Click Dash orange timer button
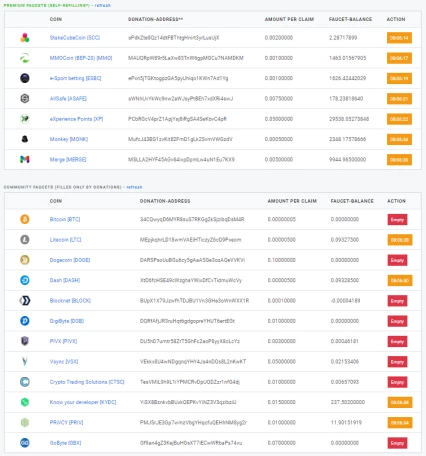Screen dimensions: 426x456 400,281
